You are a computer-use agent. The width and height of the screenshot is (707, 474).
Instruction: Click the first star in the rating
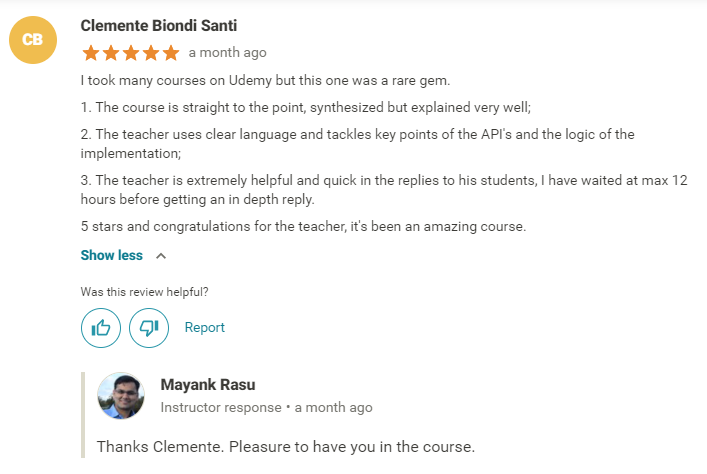[90, 53]
